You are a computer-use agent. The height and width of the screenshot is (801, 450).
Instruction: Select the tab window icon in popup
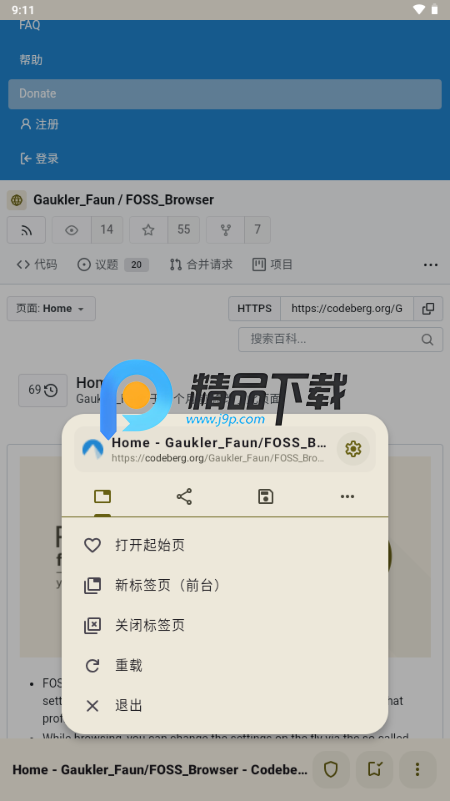click(103, 497)
